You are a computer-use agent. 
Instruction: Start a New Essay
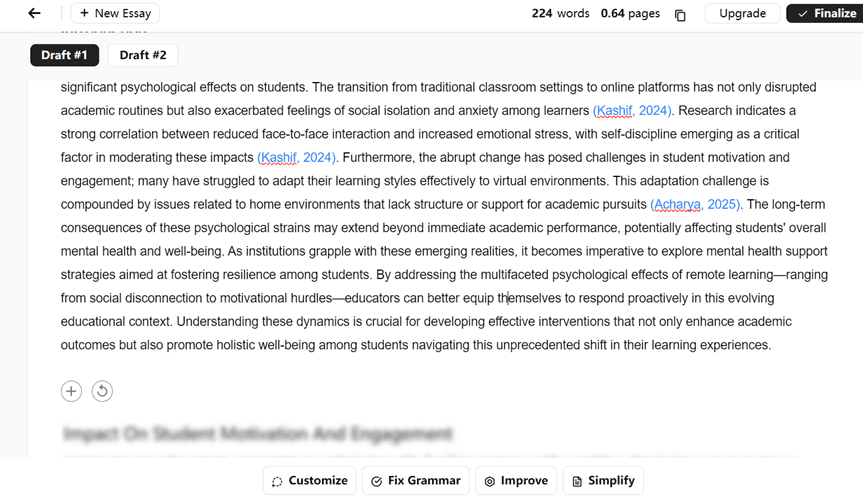[116, 13]
